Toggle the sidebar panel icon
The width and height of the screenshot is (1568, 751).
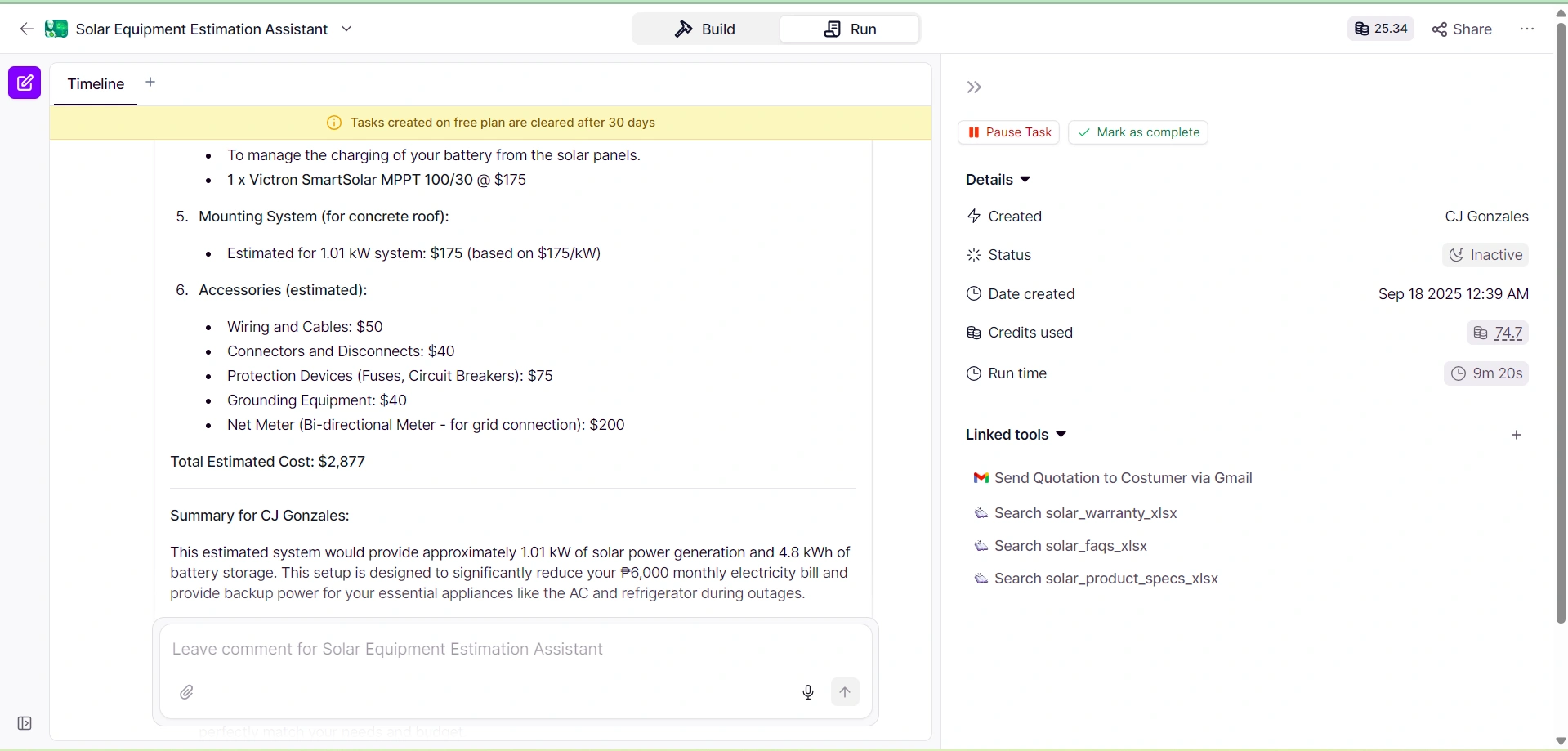pyautogui.click(x=25, y=723)
